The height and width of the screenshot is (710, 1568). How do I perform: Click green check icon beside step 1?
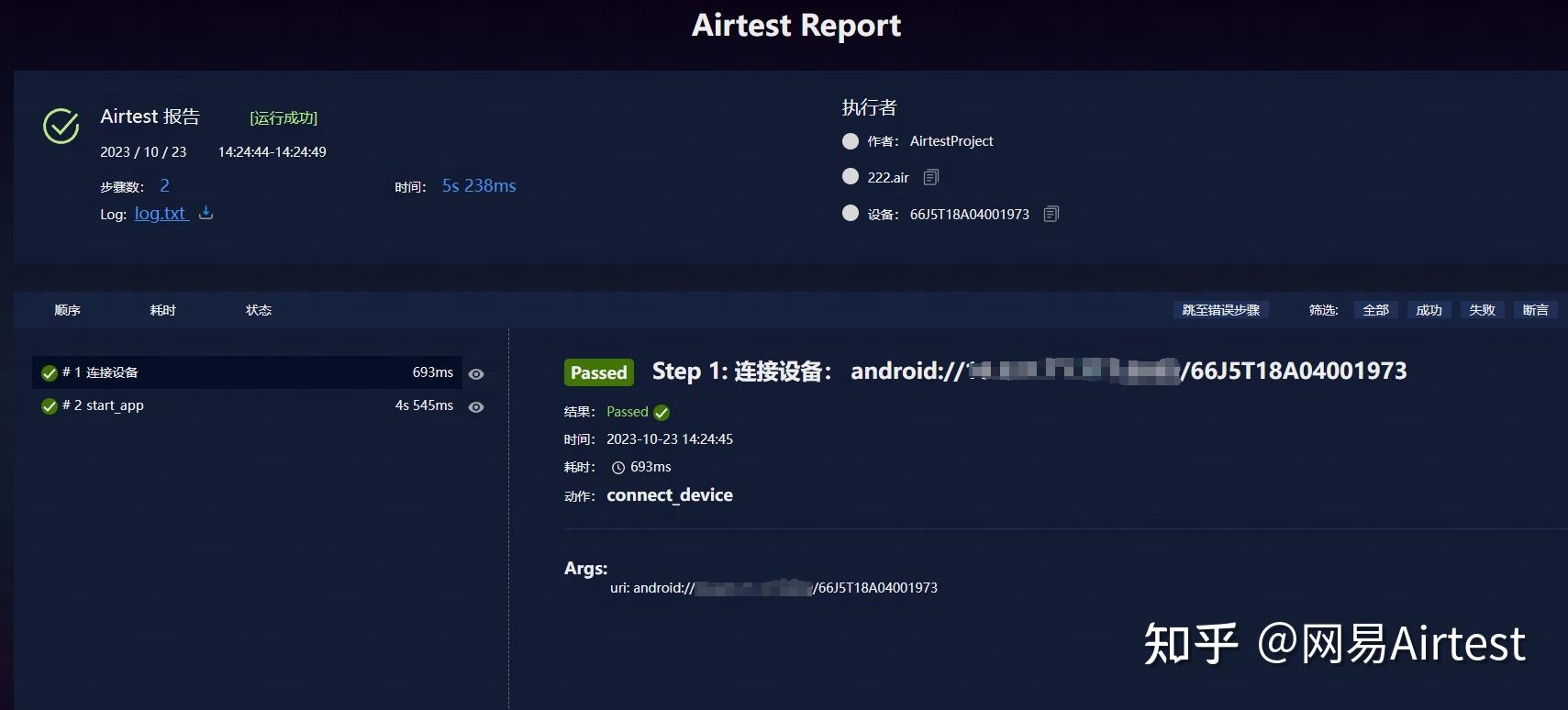click(50, 373)
